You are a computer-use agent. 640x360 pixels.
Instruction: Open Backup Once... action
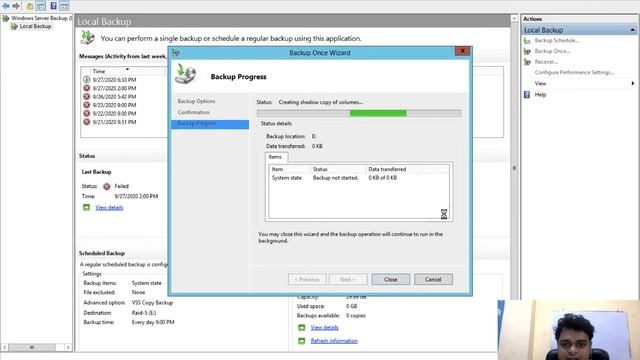coord(552,51)
